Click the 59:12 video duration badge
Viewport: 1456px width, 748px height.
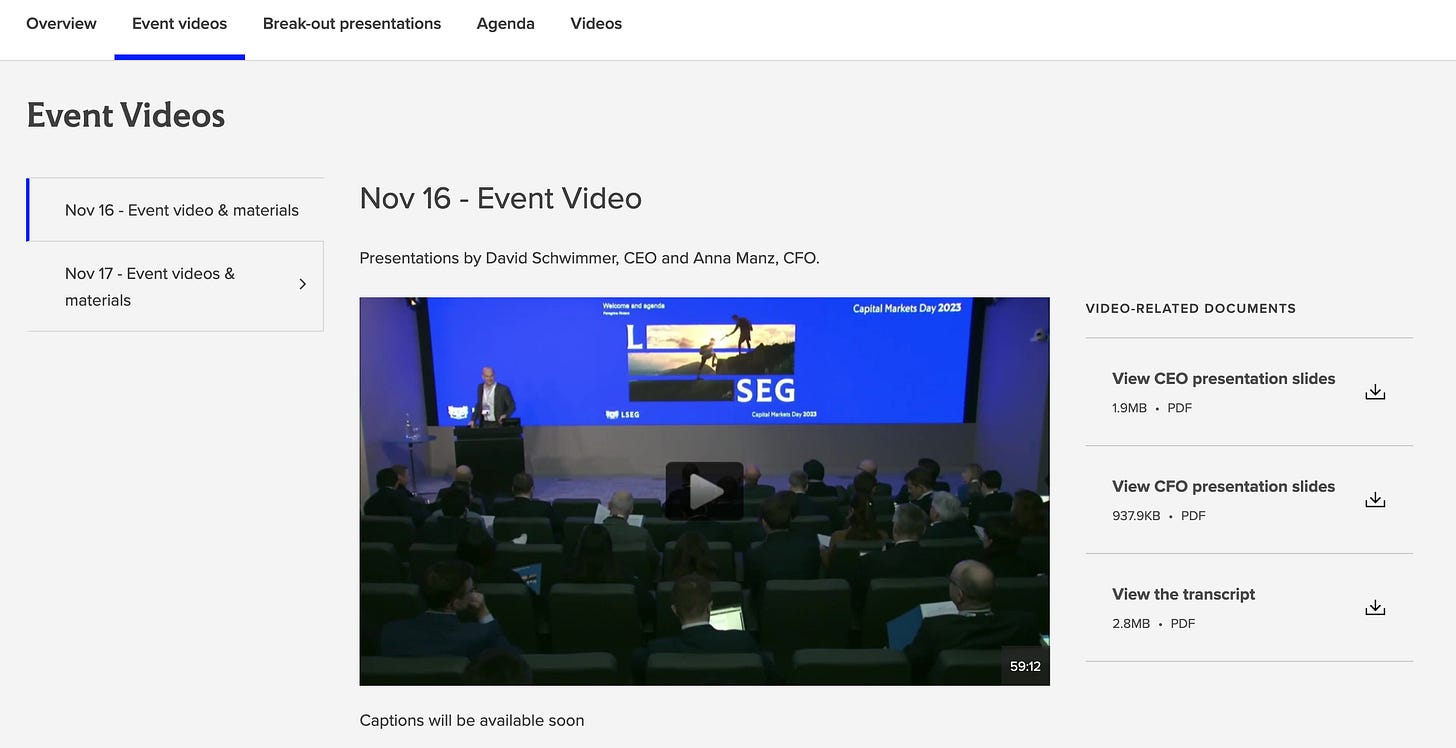pos(1025,666)
